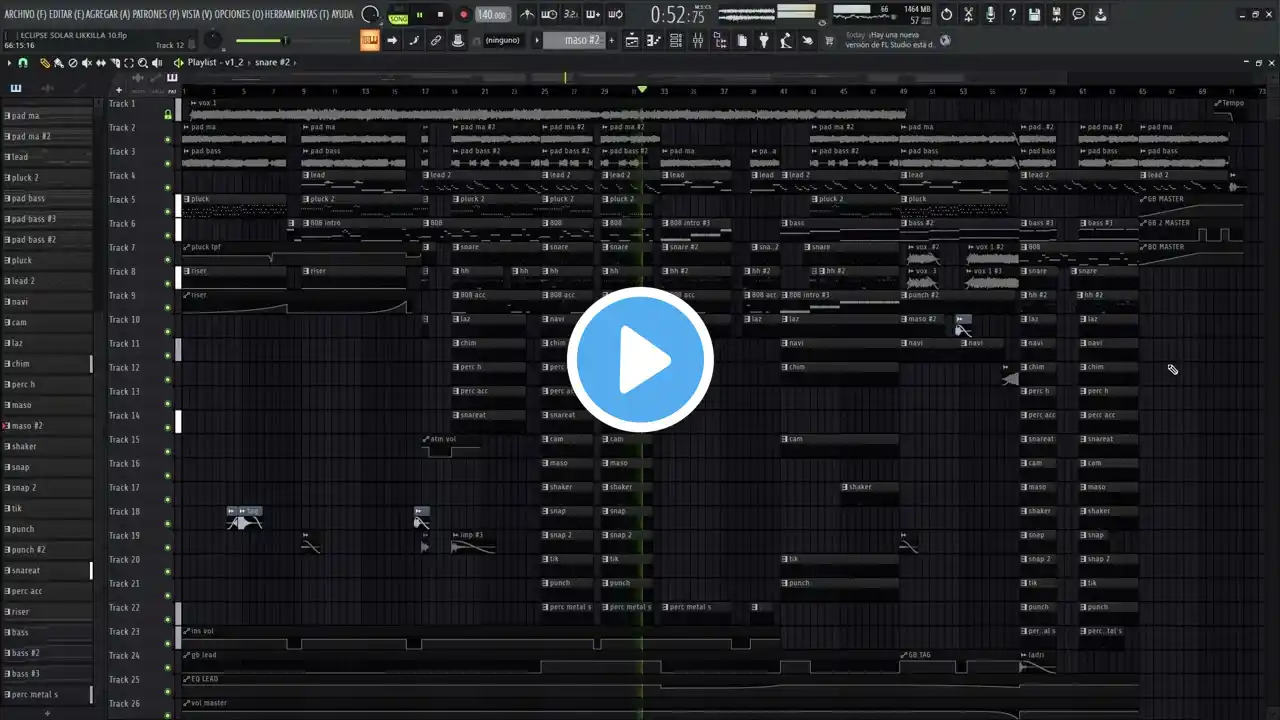
Task: Select 'snareat' in pattern picker list
Action: coord(46,571)
